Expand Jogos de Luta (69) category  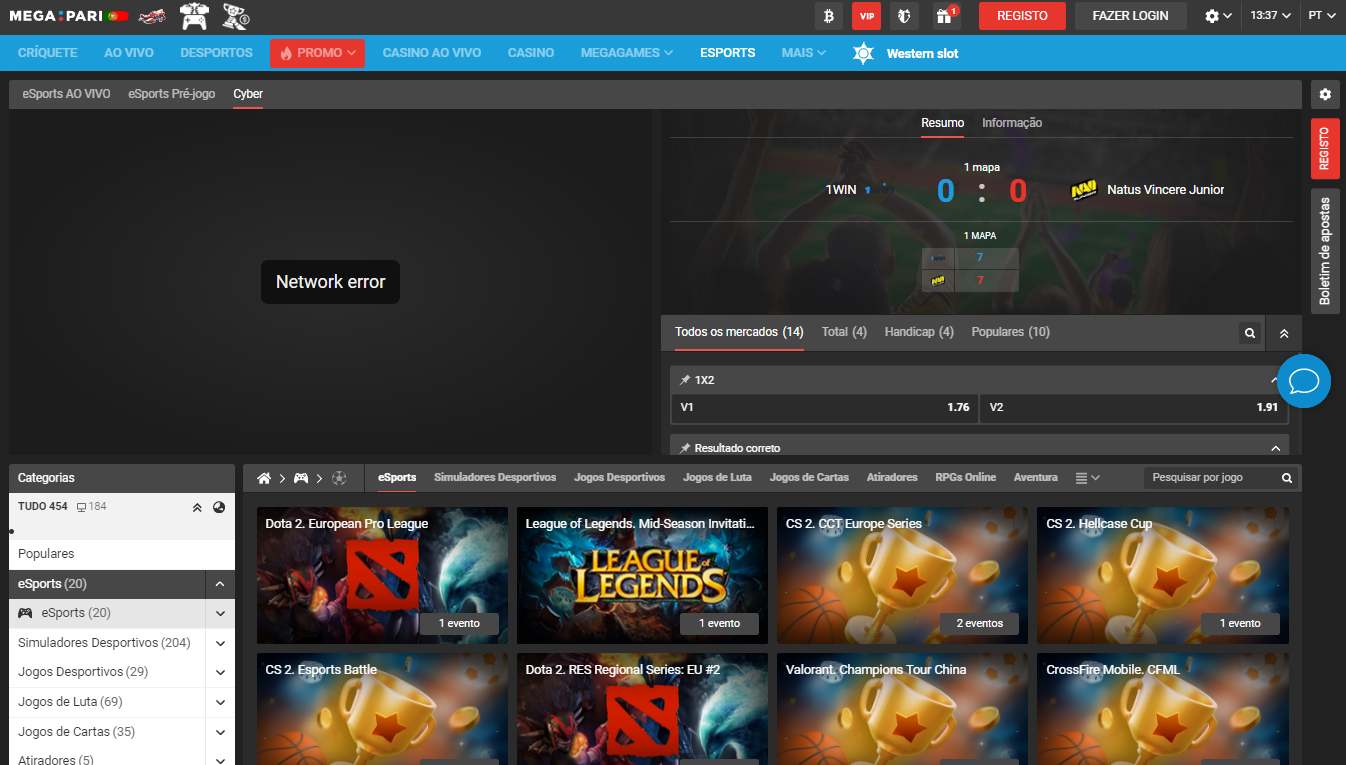coord(220,702)
